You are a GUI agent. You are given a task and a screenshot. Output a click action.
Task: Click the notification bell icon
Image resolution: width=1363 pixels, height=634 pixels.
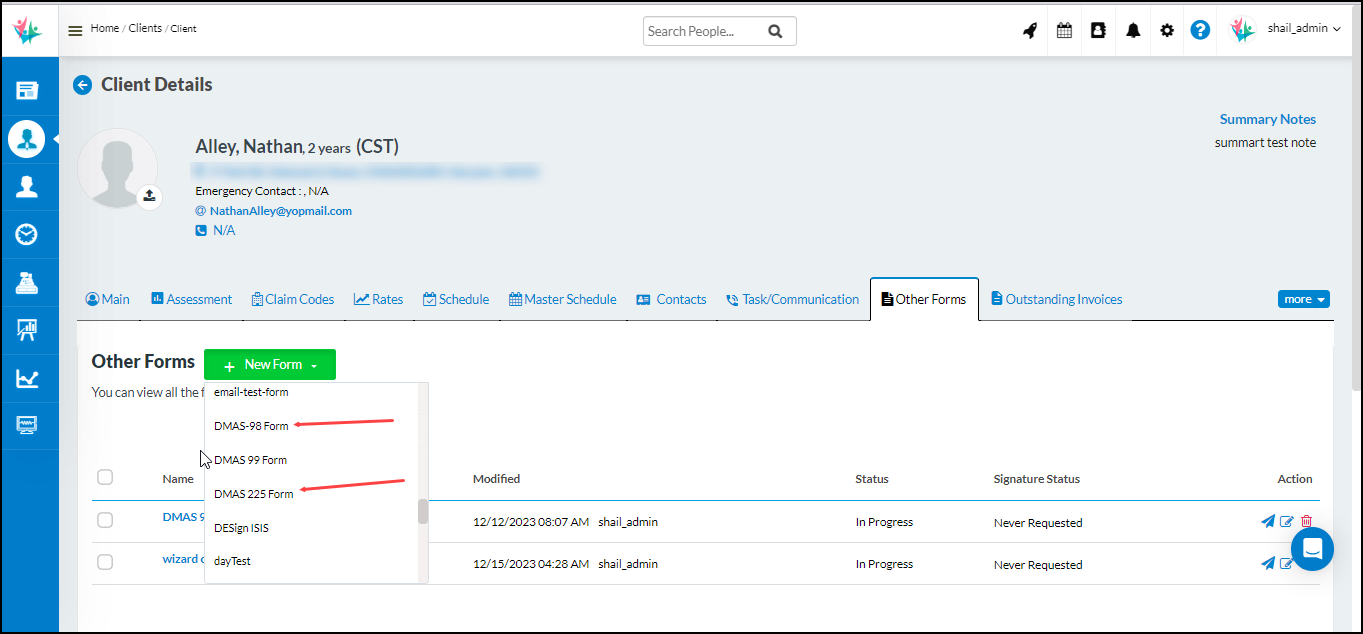tap(1133, 30)
